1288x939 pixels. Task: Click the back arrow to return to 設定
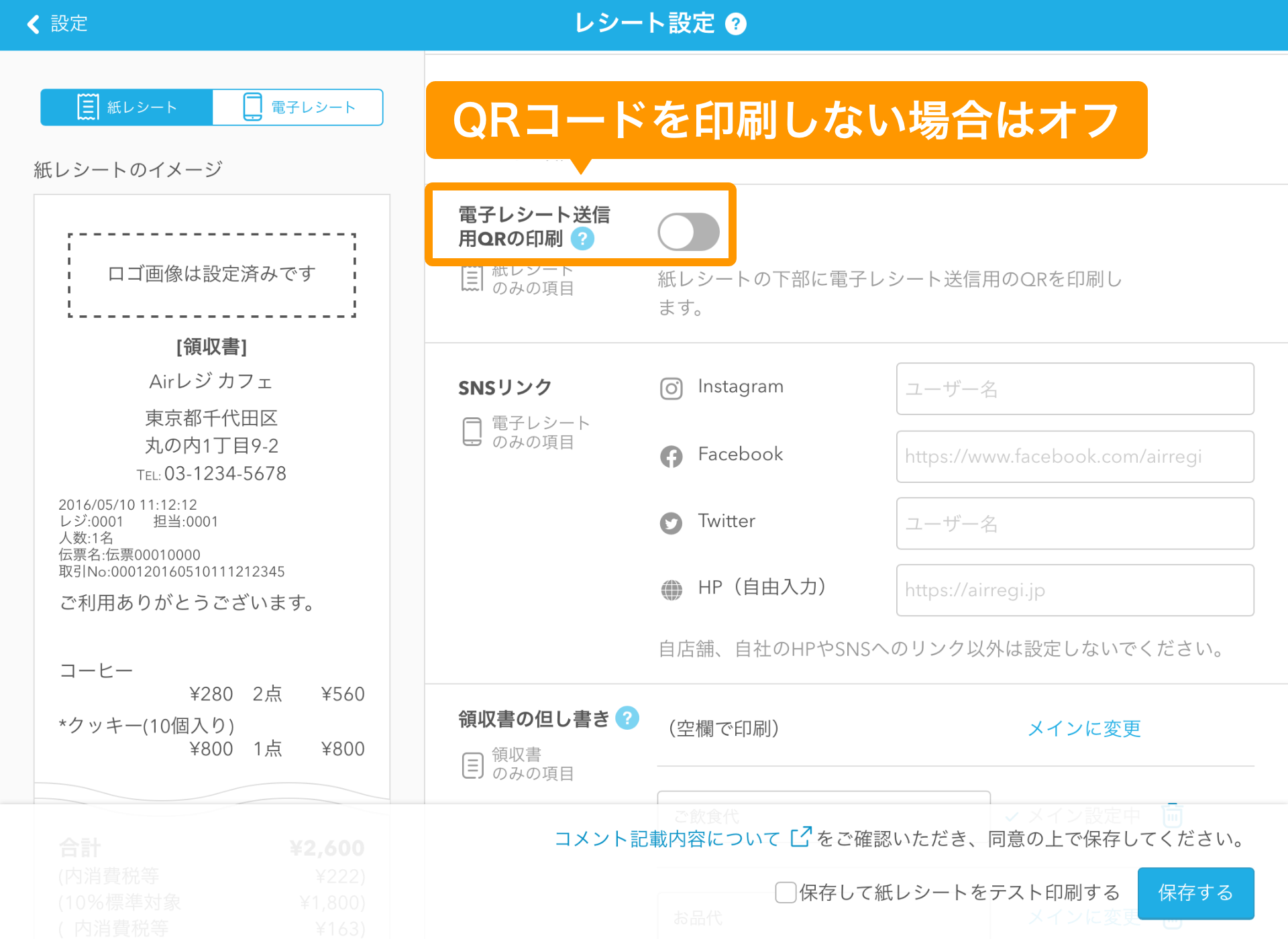pyautogui.click(x=32, y=24)
